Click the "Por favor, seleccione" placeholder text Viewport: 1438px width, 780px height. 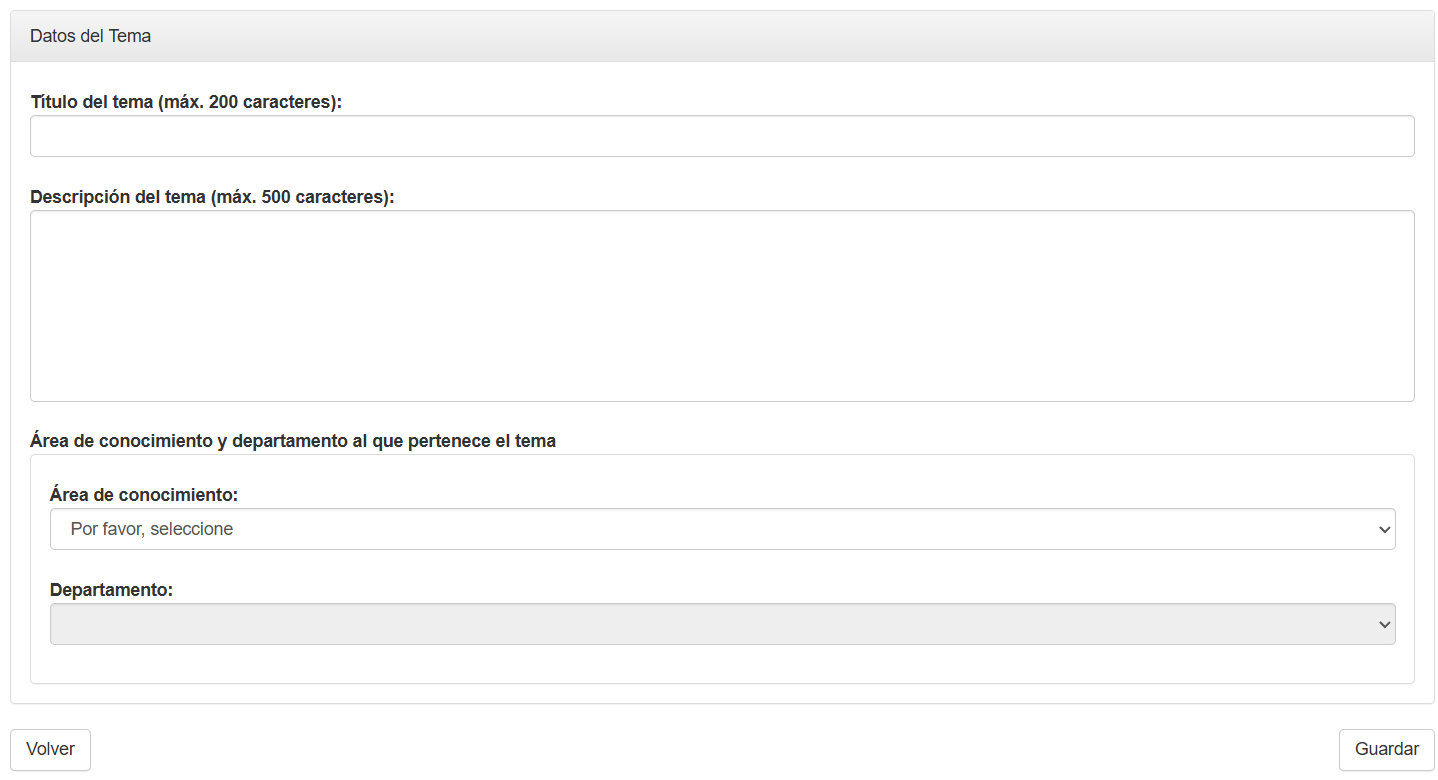coord(152,529)
